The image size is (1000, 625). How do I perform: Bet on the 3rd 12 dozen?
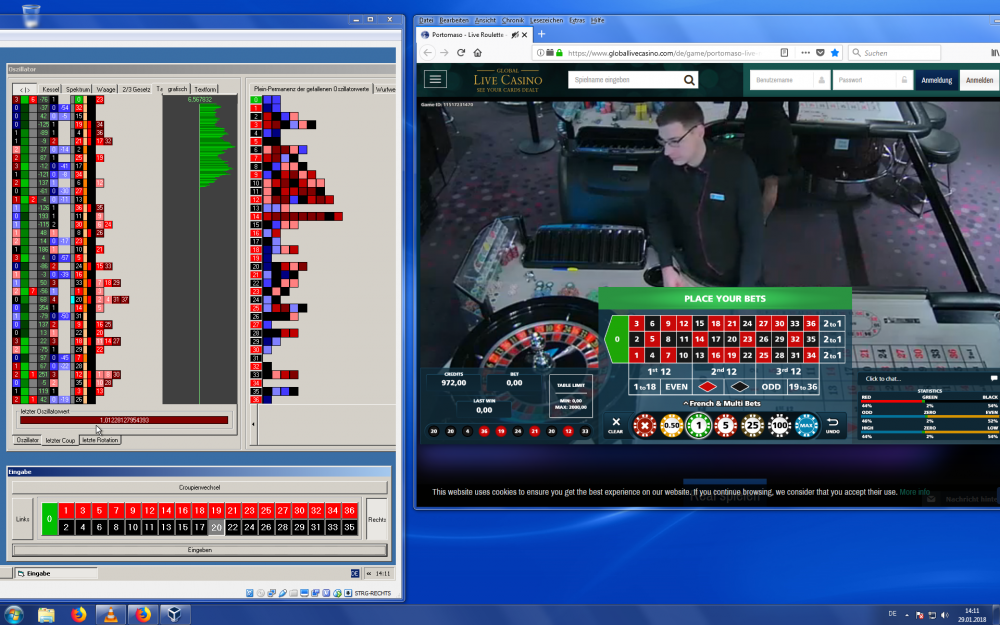click(788, 371)
